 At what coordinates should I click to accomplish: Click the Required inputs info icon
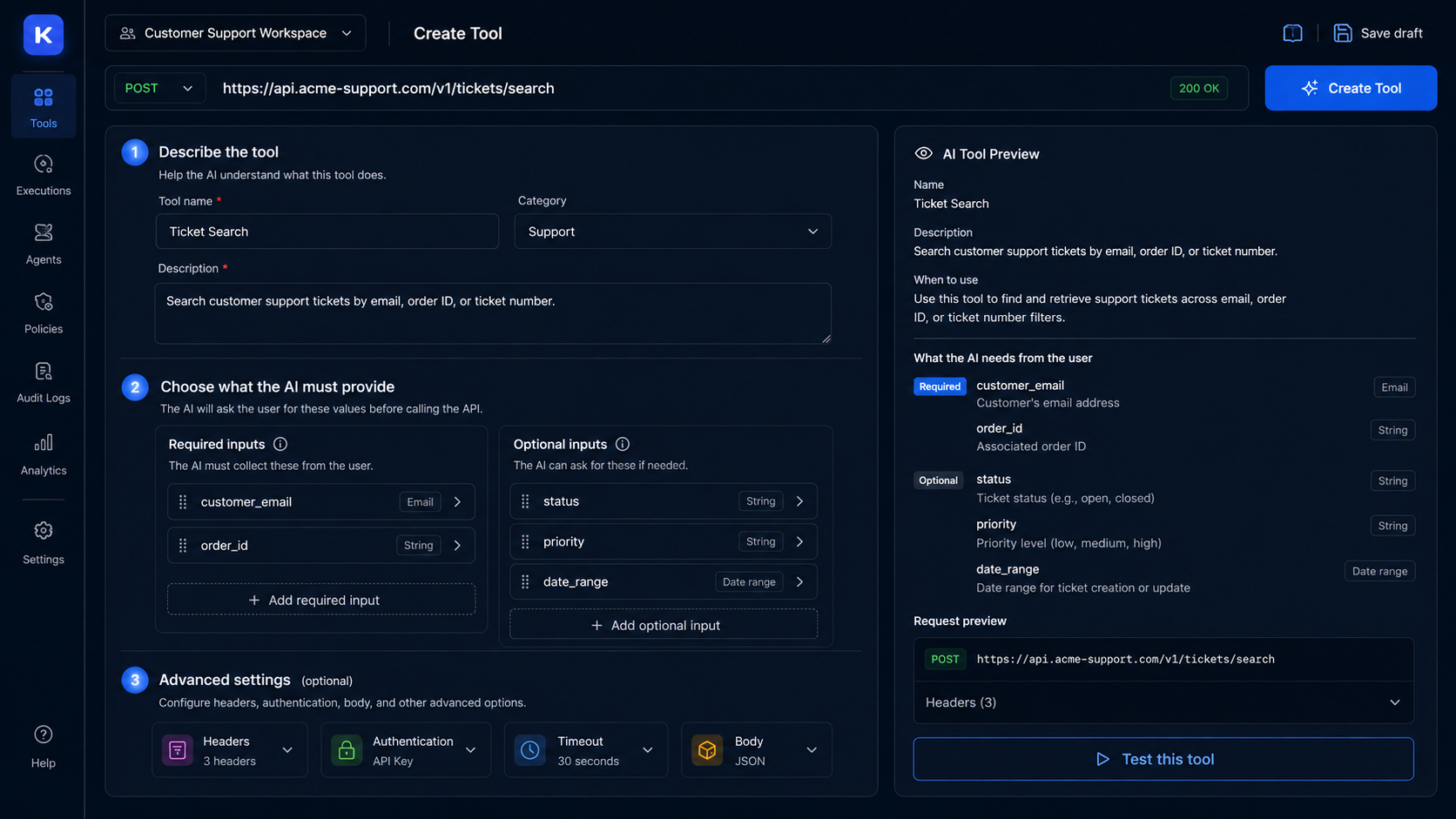(x=280, y=444)
